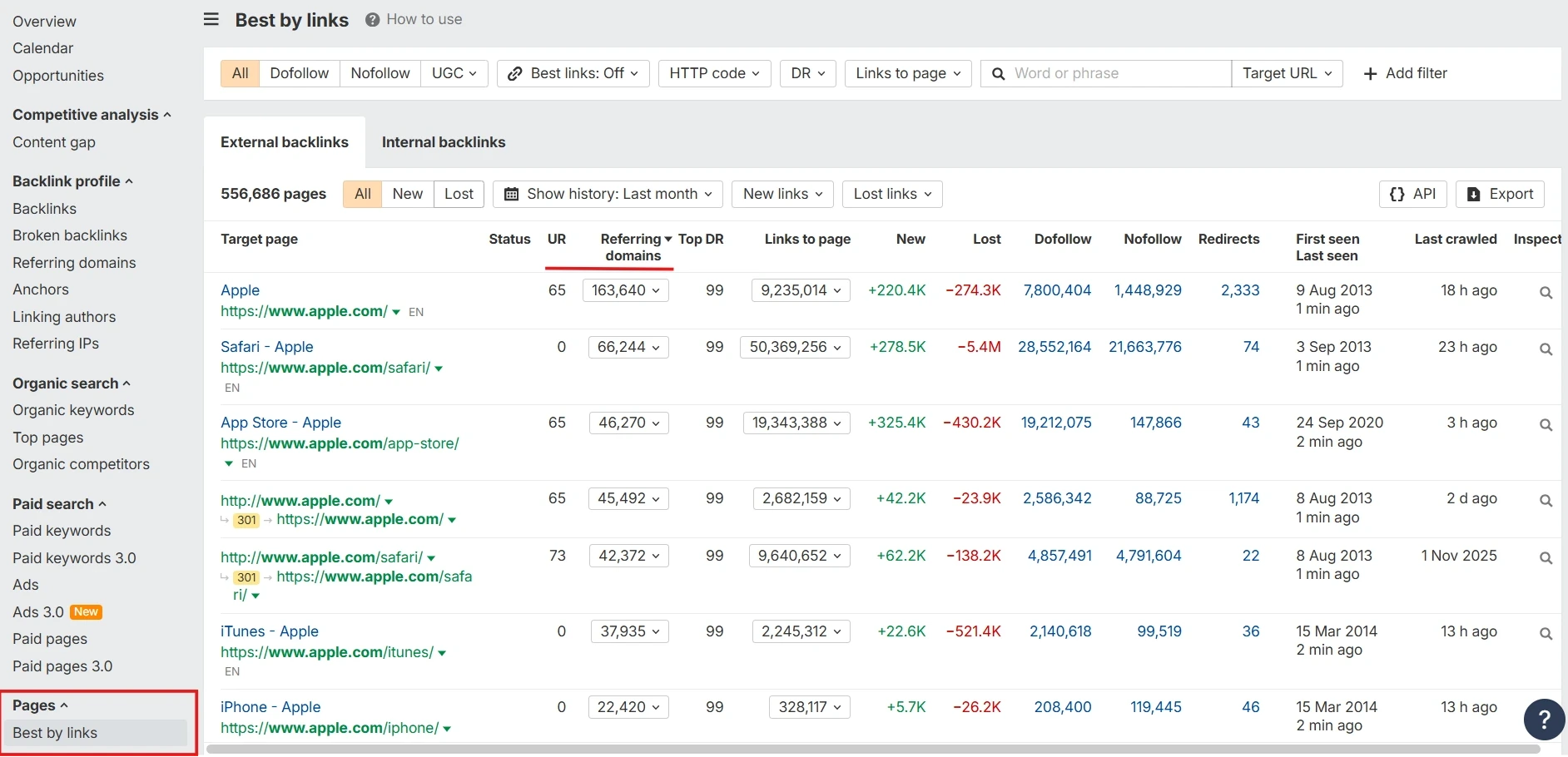This screenshot has height=757, width=1568.
Task: Select the Lost pages toggle
Action: [459, 194]
